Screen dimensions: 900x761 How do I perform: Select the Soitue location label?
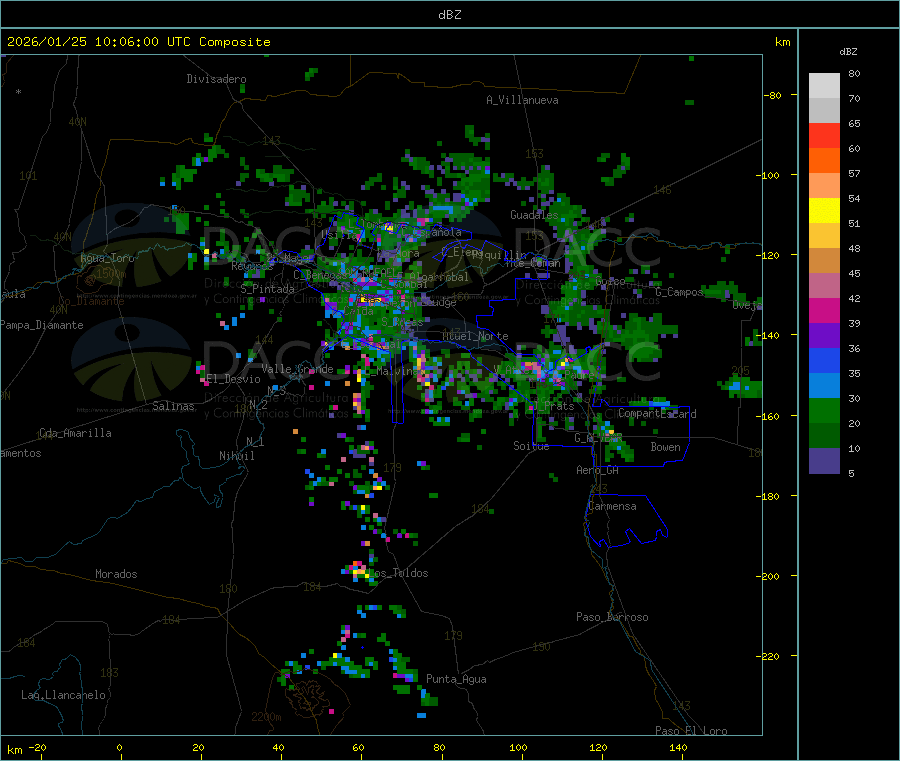coord(531,446)
